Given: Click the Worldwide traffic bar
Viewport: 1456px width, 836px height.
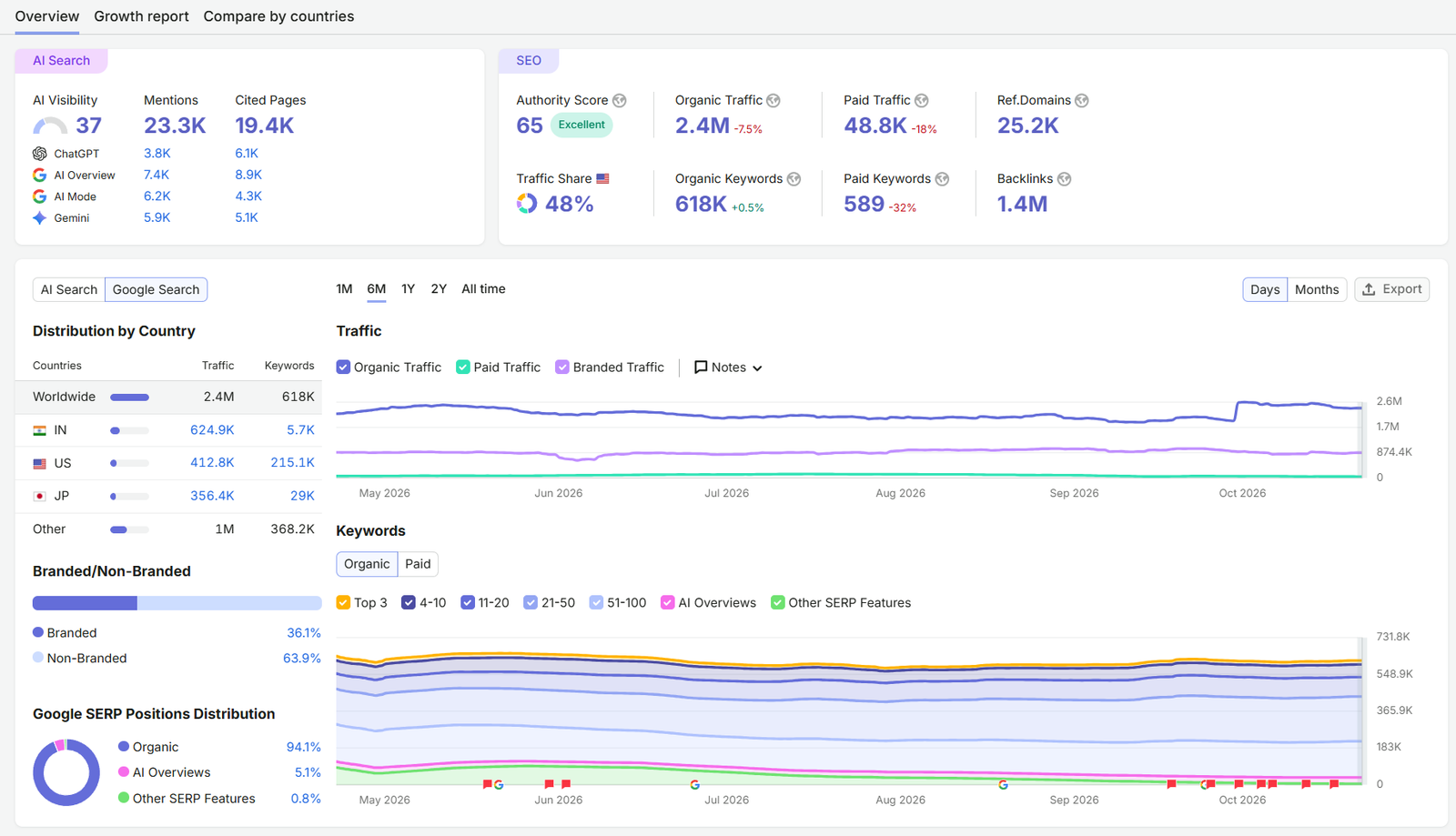Looking at the screenshot, I should tap(129, 398).
